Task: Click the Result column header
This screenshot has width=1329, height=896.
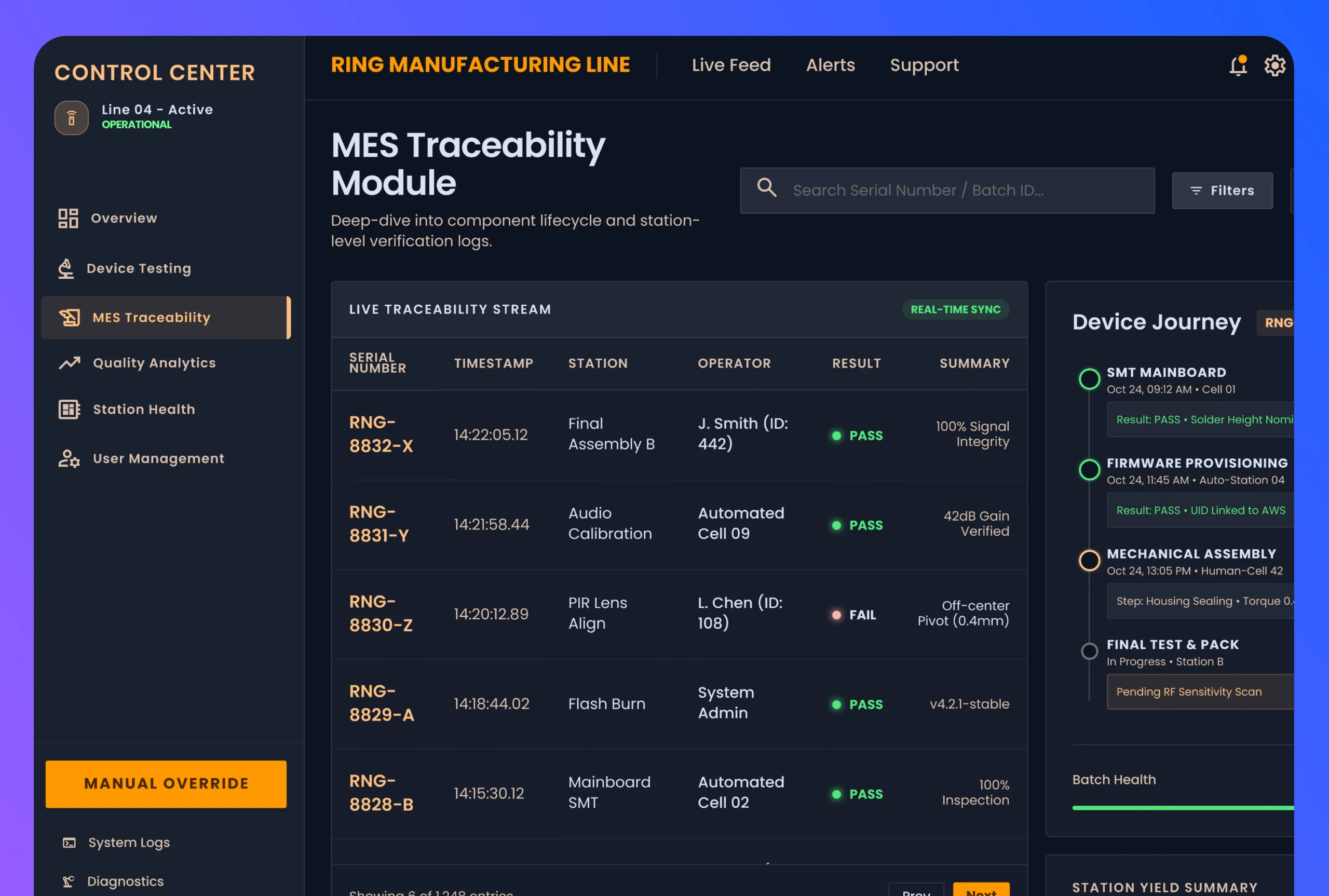Action: (857, 363)
